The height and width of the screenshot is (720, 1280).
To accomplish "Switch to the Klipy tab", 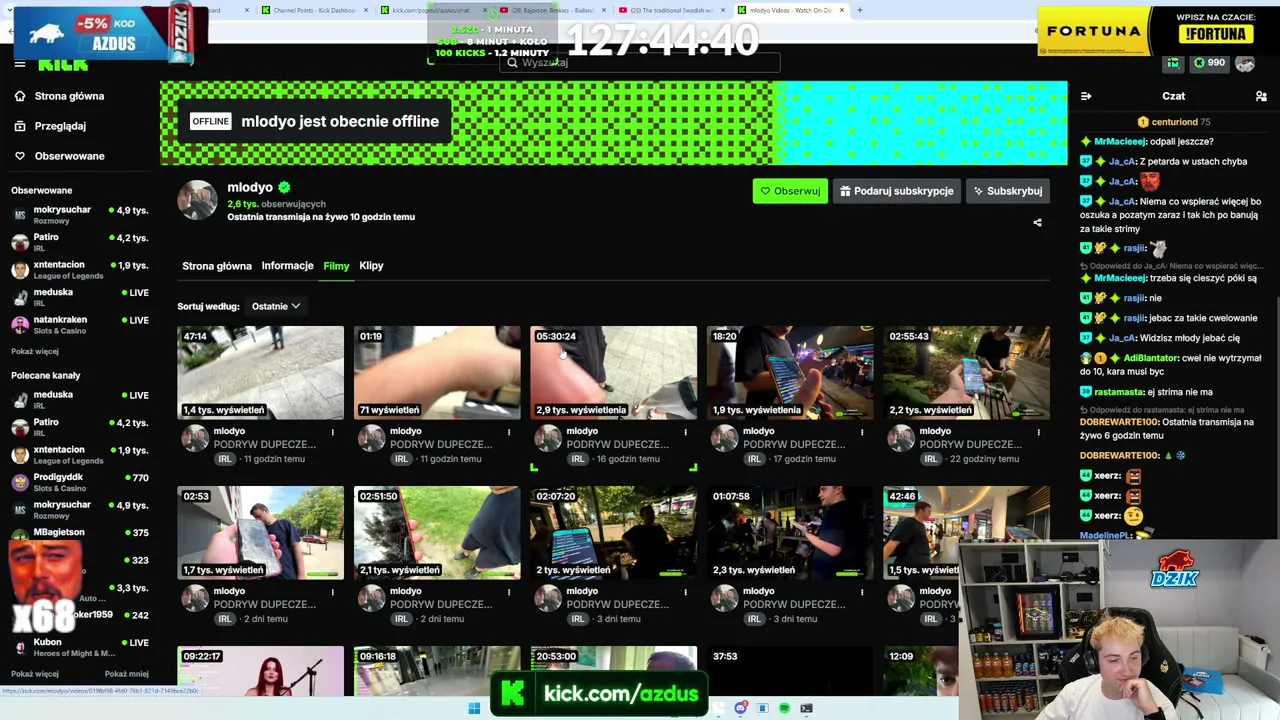I will pos(371,266).
